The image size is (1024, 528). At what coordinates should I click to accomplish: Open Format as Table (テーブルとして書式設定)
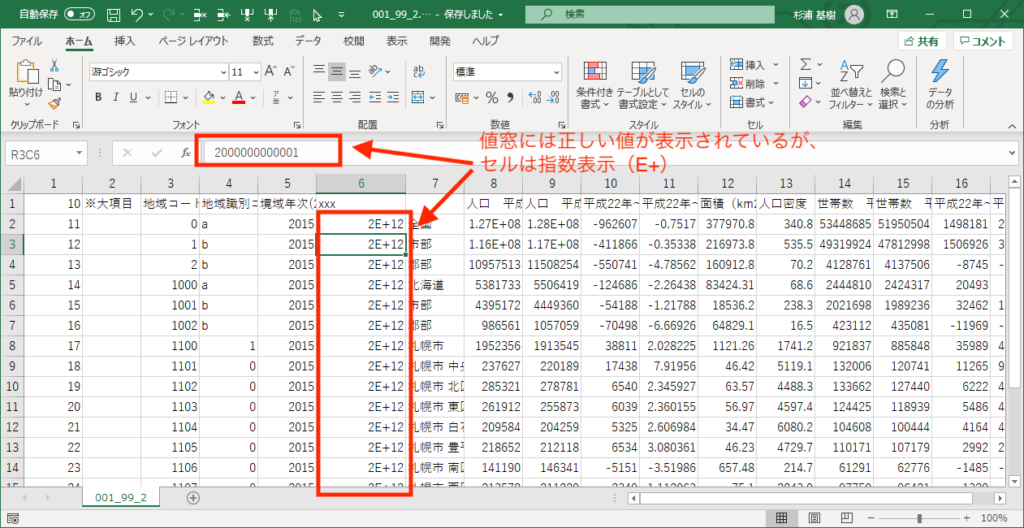643,86
